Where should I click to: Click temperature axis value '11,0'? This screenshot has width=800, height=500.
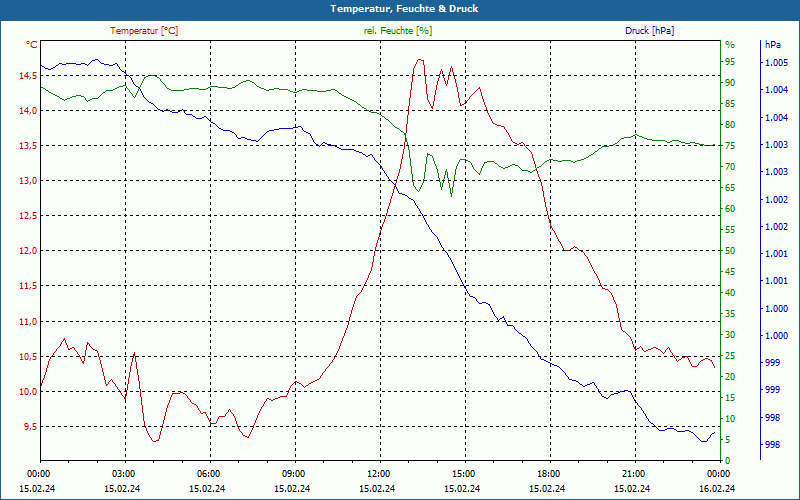[28, 321]
